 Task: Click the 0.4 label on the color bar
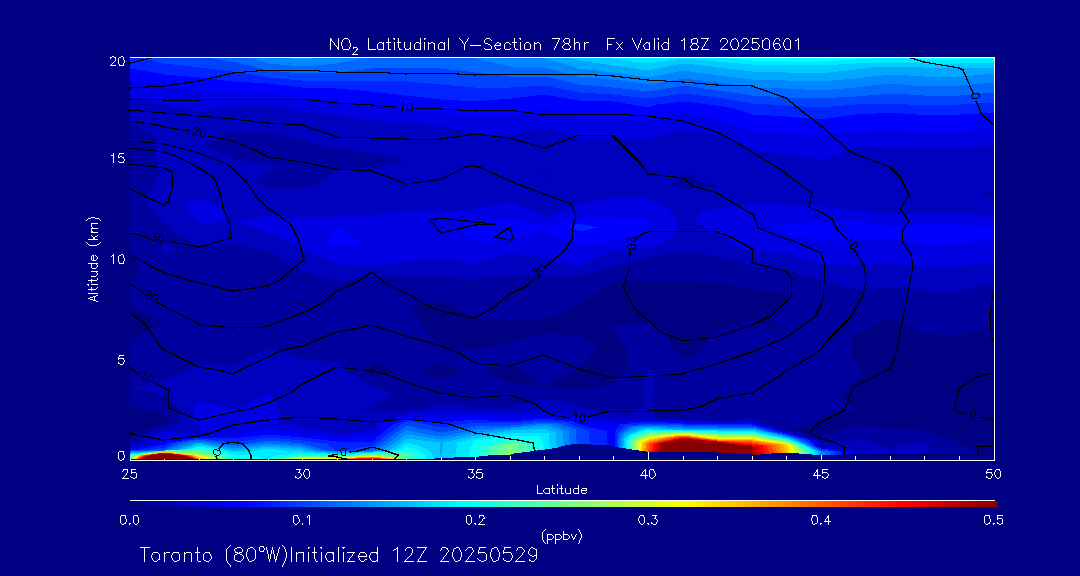tap(821, 520)
